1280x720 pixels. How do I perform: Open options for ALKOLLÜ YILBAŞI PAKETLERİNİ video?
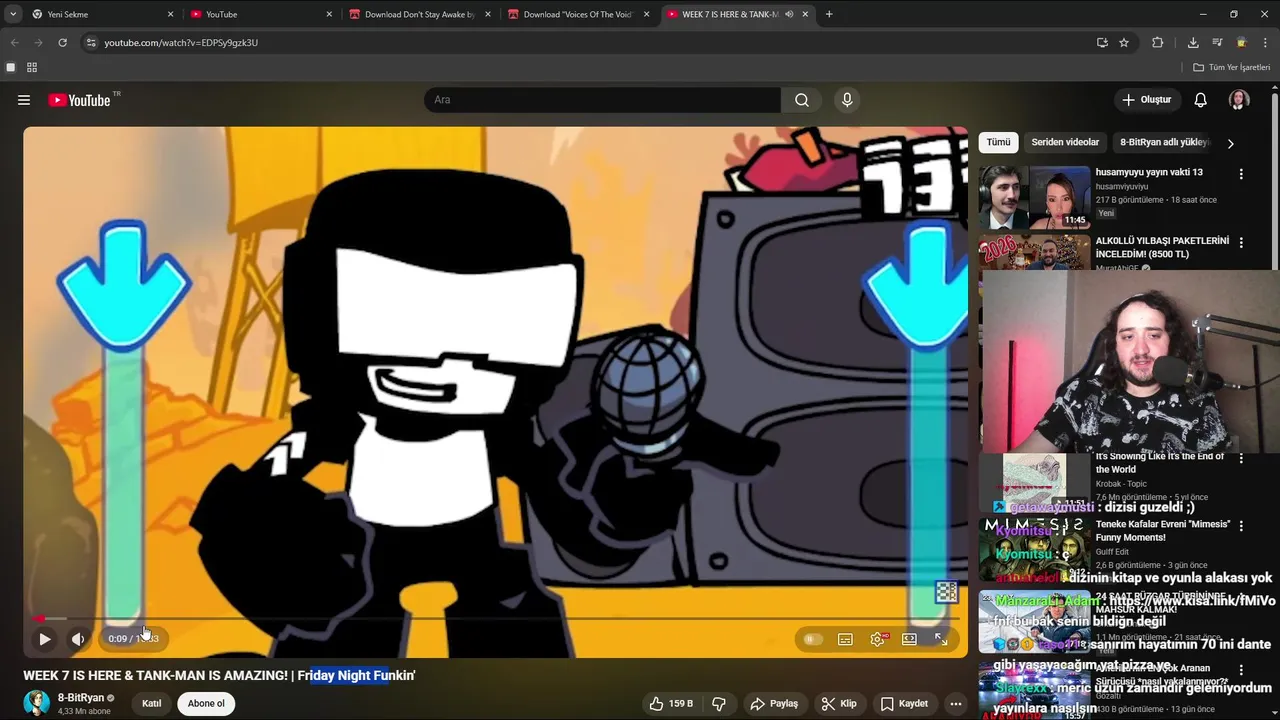(x=1241, y=243)
